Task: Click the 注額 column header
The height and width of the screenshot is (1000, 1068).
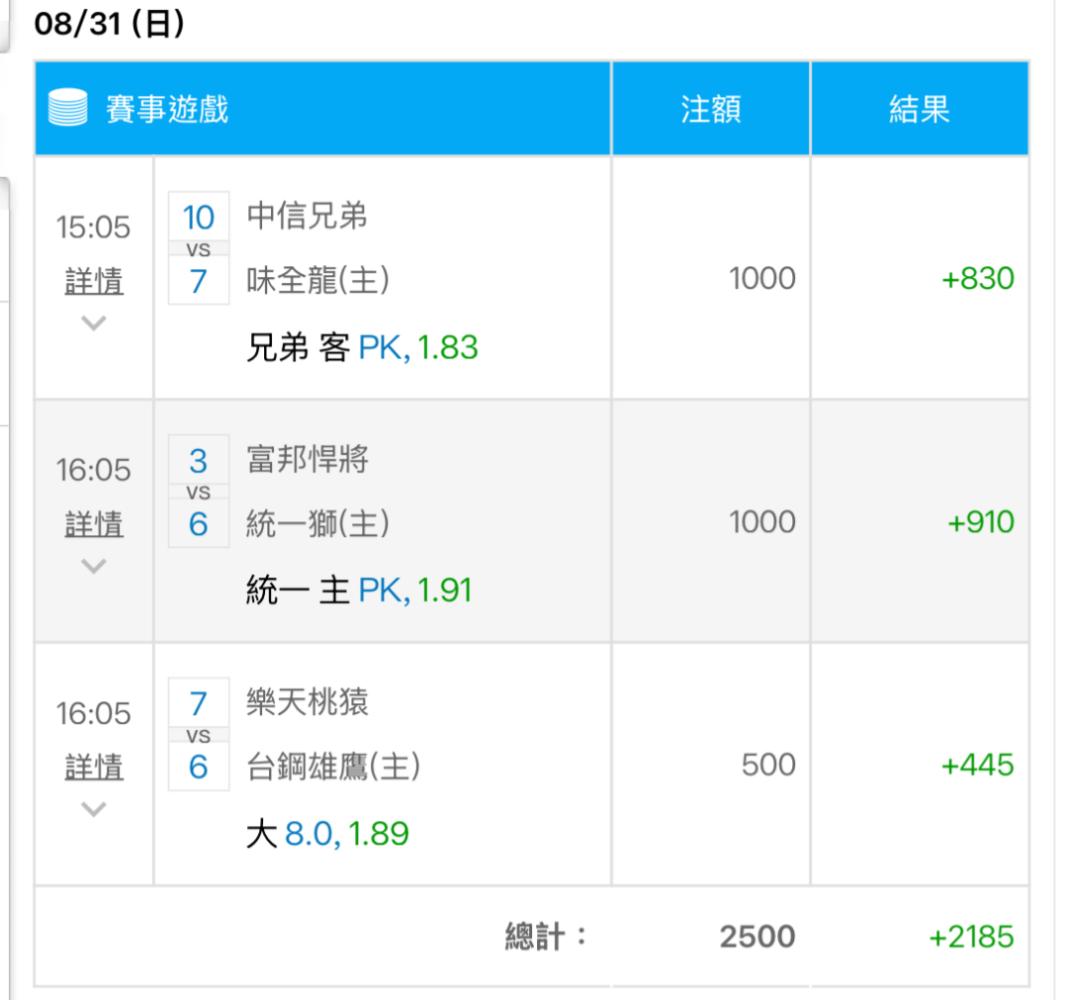Action: pos(710,109)
